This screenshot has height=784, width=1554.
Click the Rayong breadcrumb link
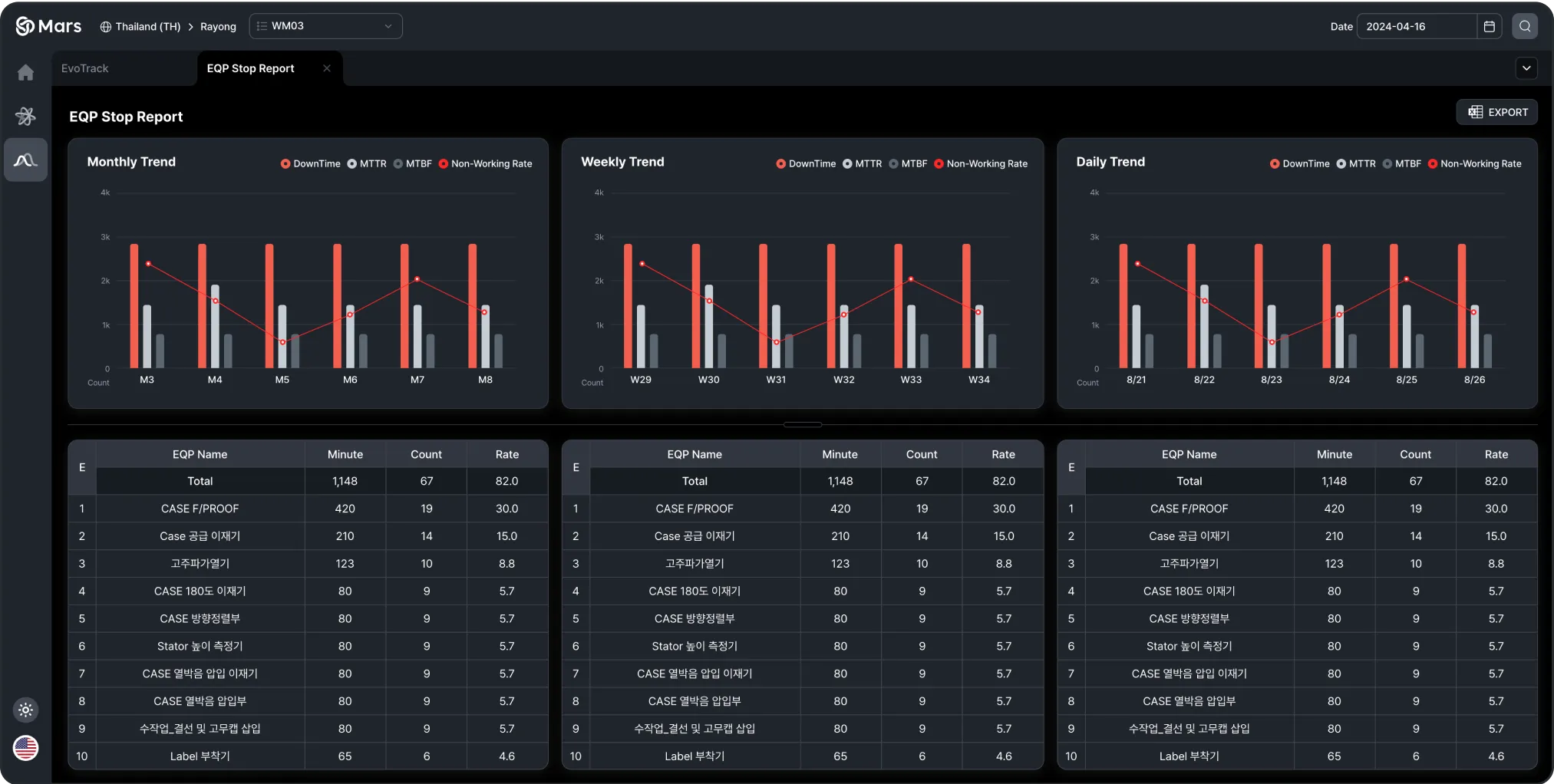(x=218, y=27)
